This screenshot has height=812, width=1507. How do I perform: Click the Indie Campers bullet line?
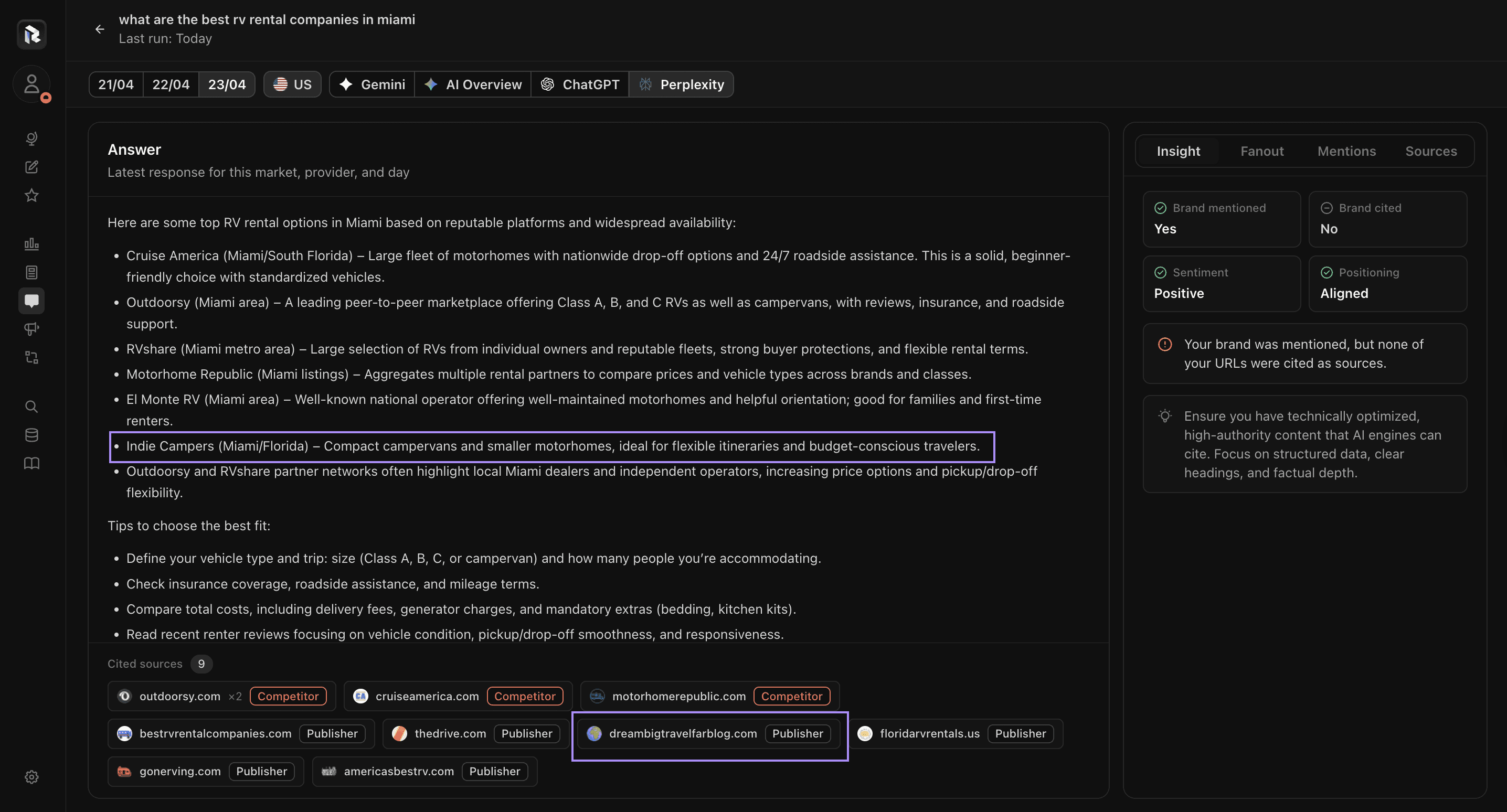point(552,446)
